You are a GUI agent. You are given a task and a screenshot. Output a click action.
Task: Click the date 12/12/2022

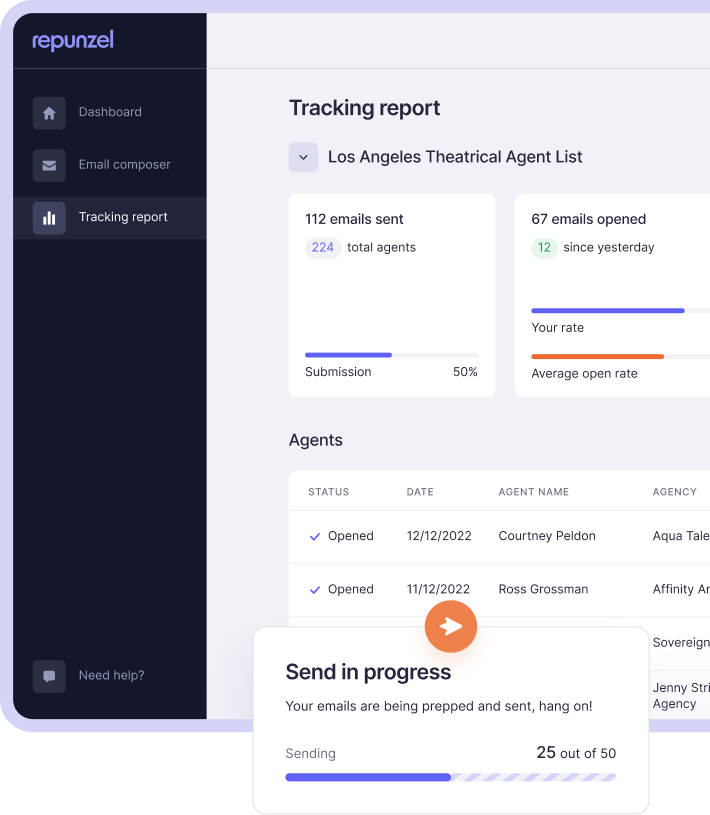click(439, 536)
